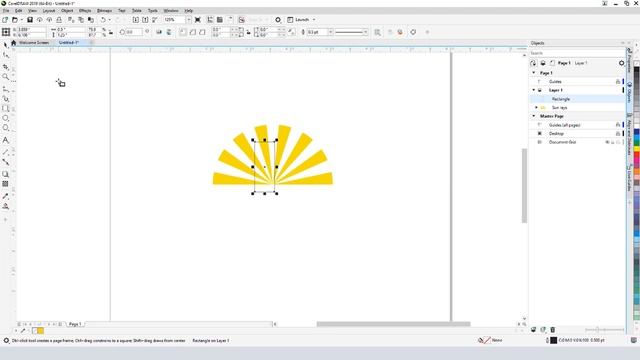Expand the Sun rays group
Viewport: 640px width, 360px height.
536,107
